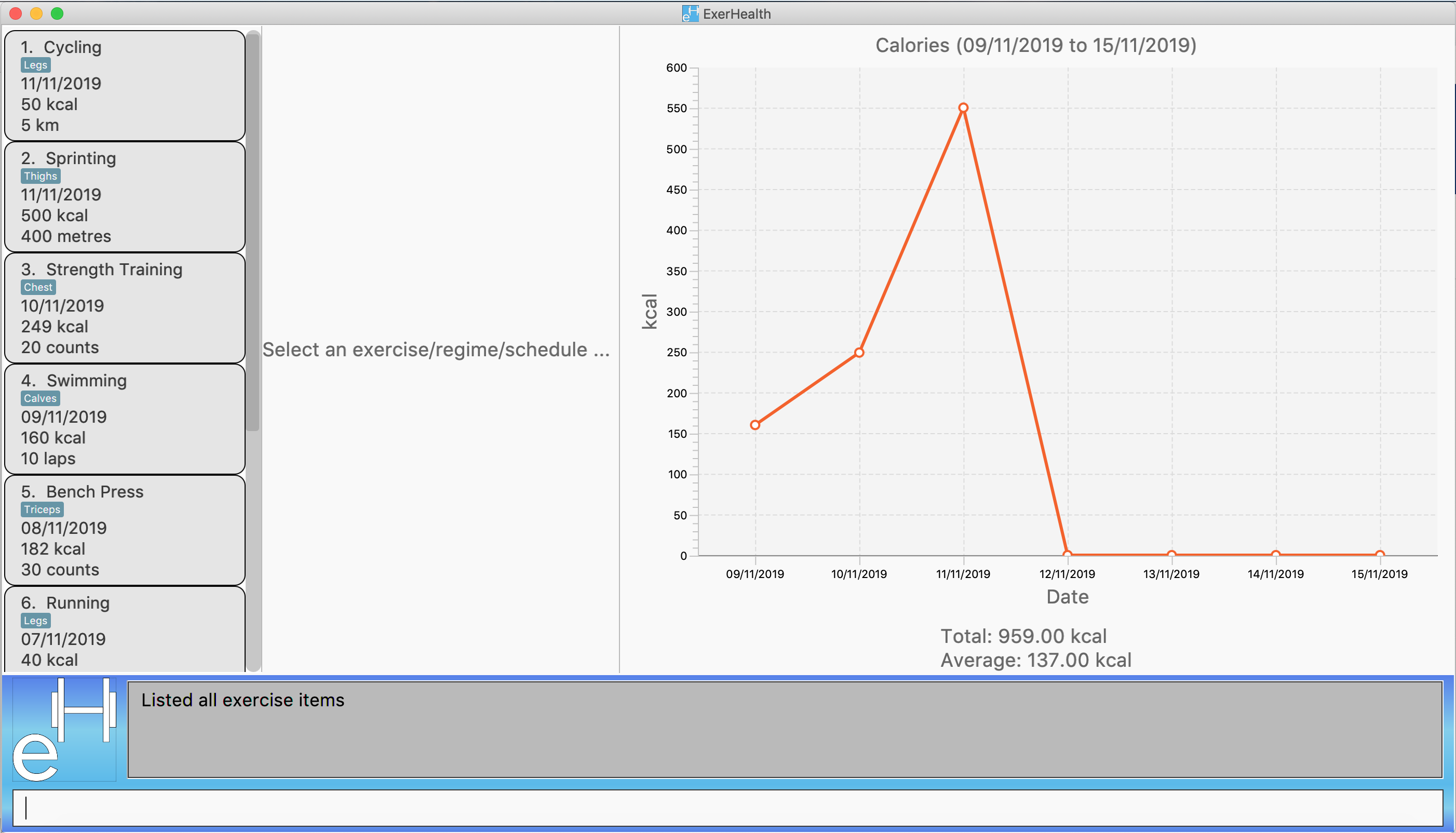Click the Legs tag on Running
The height and width of the screenshot is (833, 1456).
click(x=35, y=620)
